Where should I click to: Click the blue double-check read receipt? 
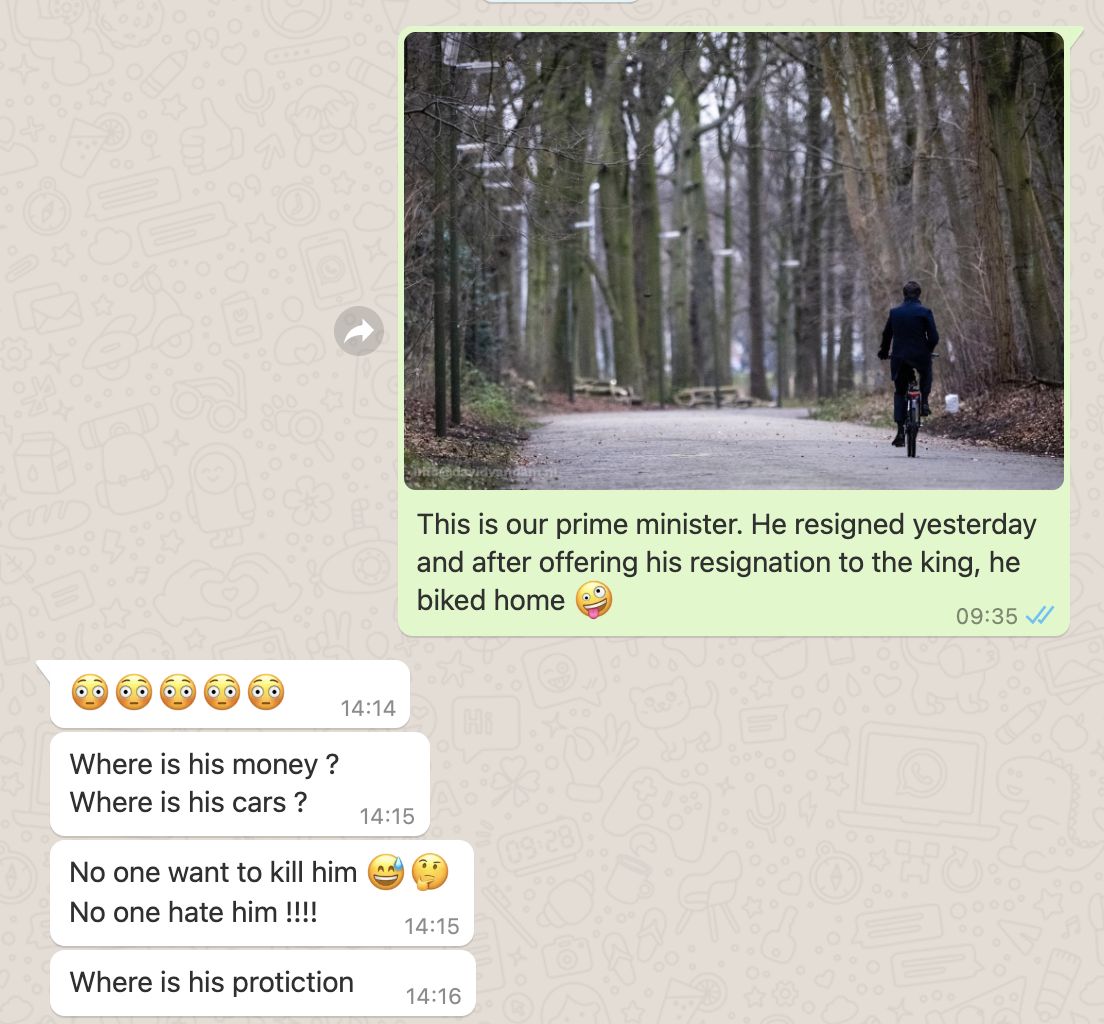point(1039,616)
